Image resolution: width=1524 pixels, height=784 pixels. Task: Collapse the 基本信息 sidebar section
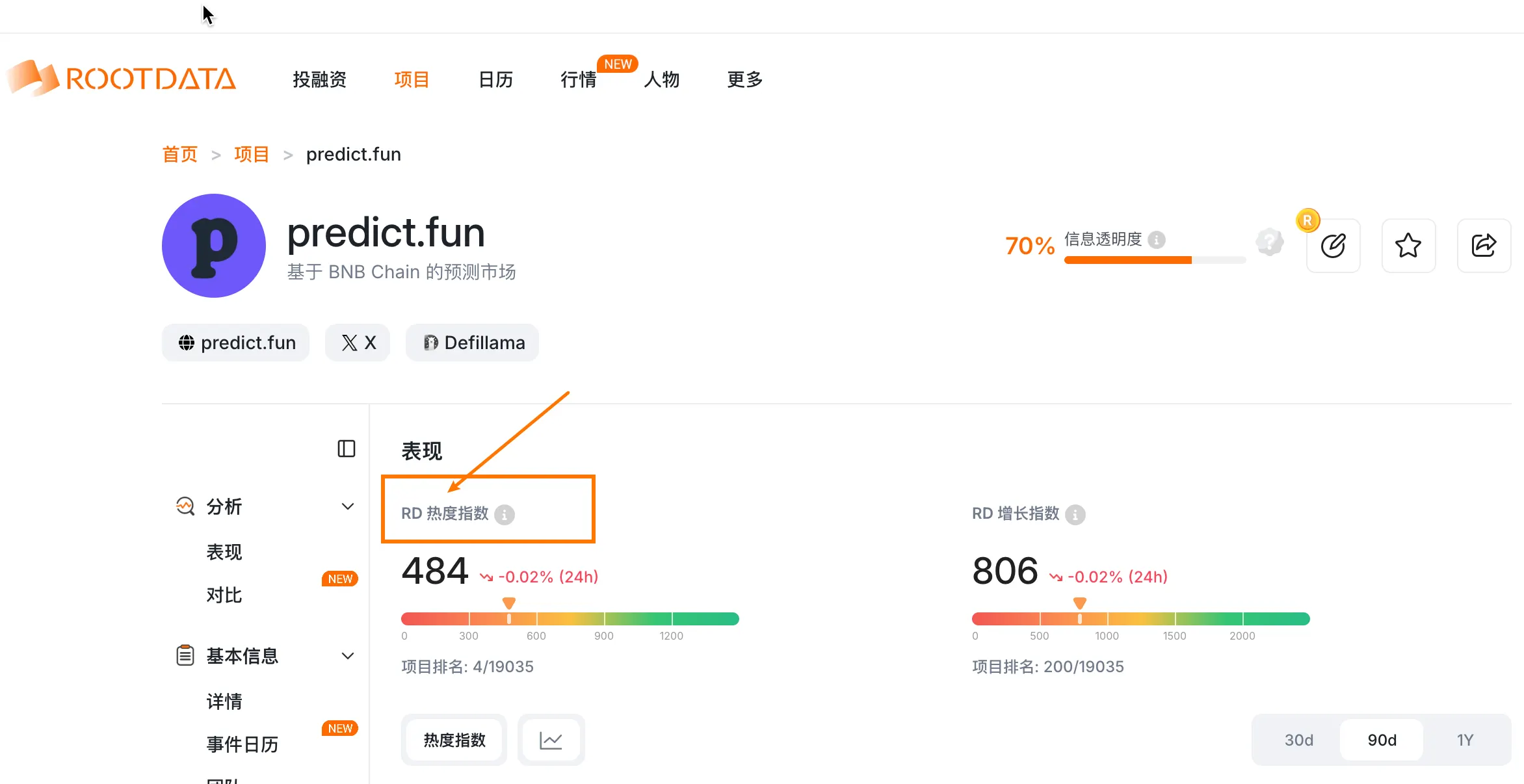(x=348, y=656)
